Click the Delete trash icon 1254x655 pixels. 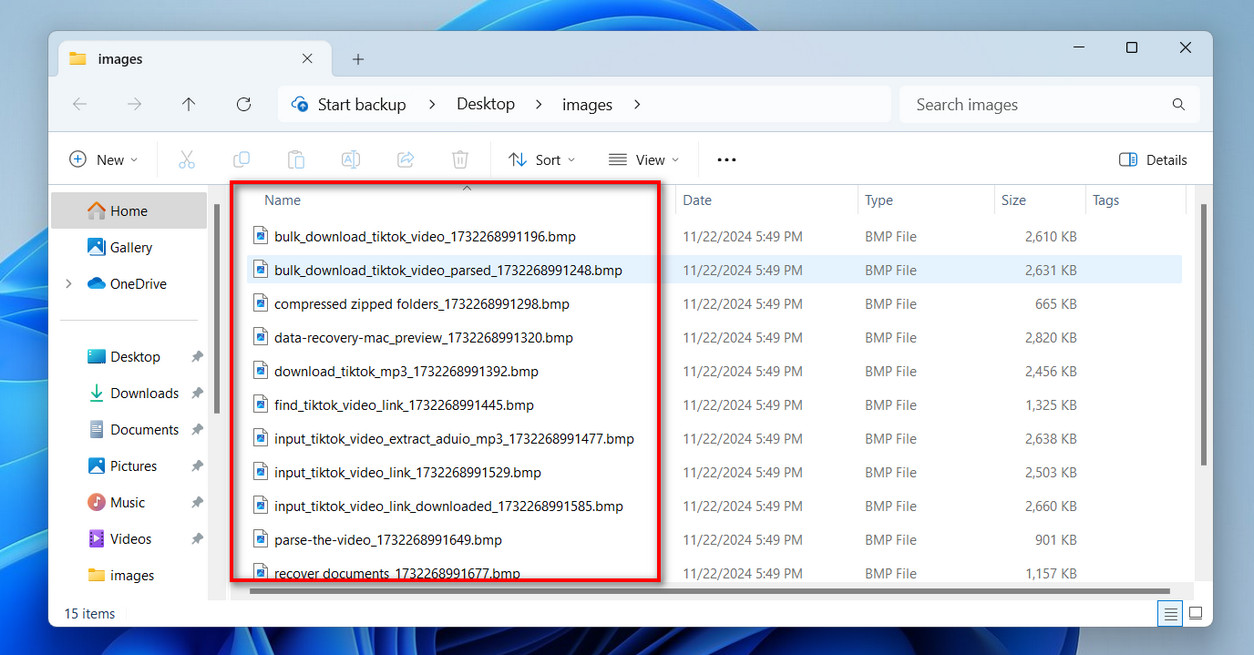point(460,160)
